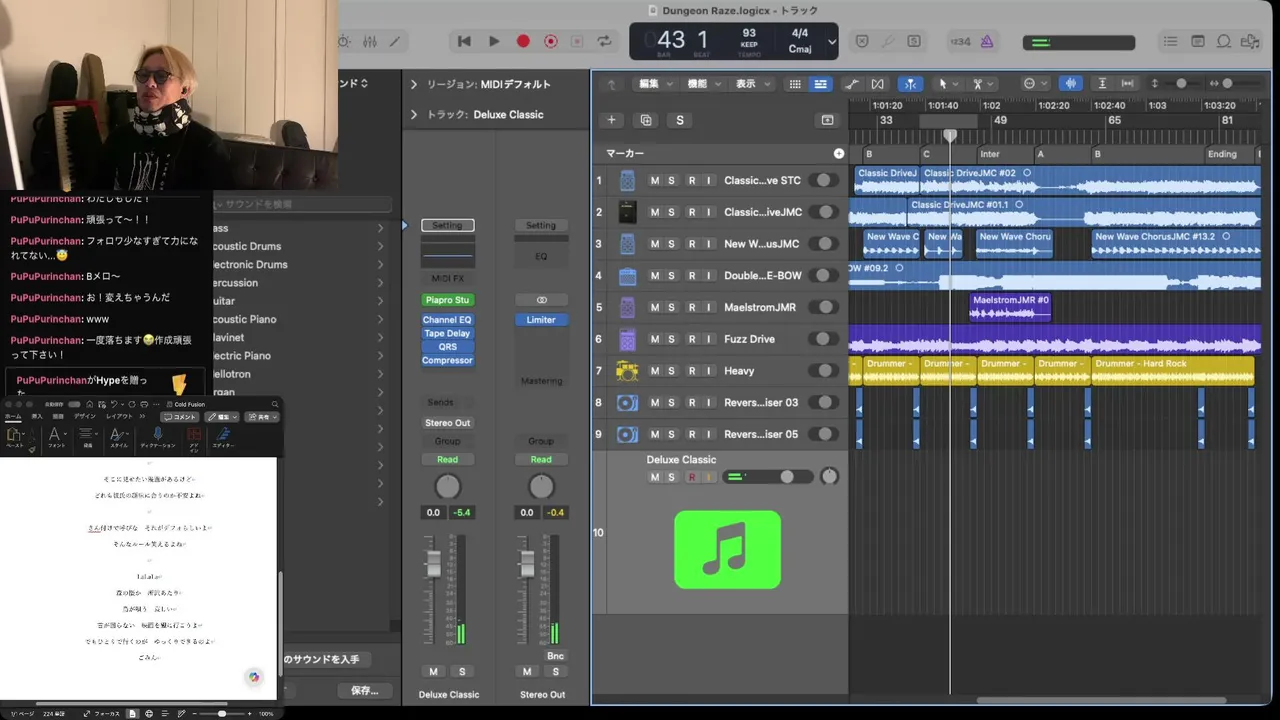Open the Limiter plugin on Stereo Out
1280x720 pixels.
pos(541,320)
